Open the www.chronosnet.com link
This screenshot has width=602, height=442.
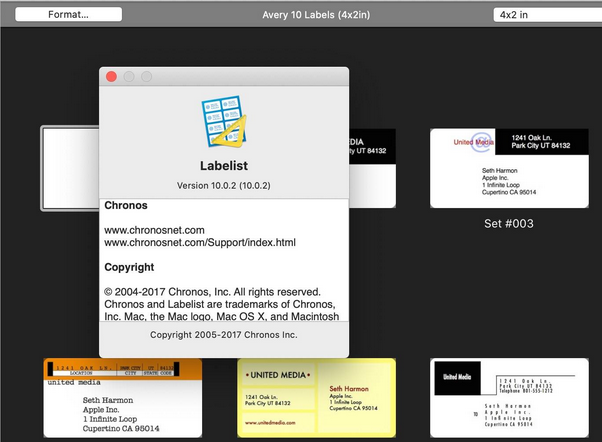[x=154, y=230]
